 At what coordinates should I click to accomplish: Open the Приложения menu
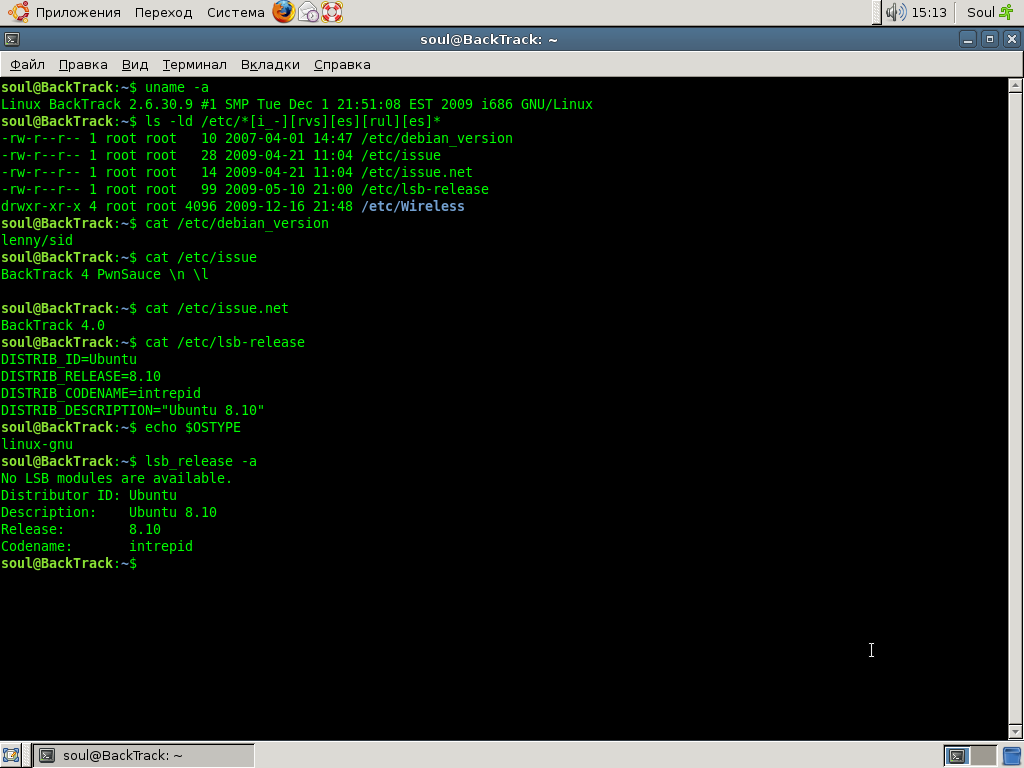[x=78, y=12]
